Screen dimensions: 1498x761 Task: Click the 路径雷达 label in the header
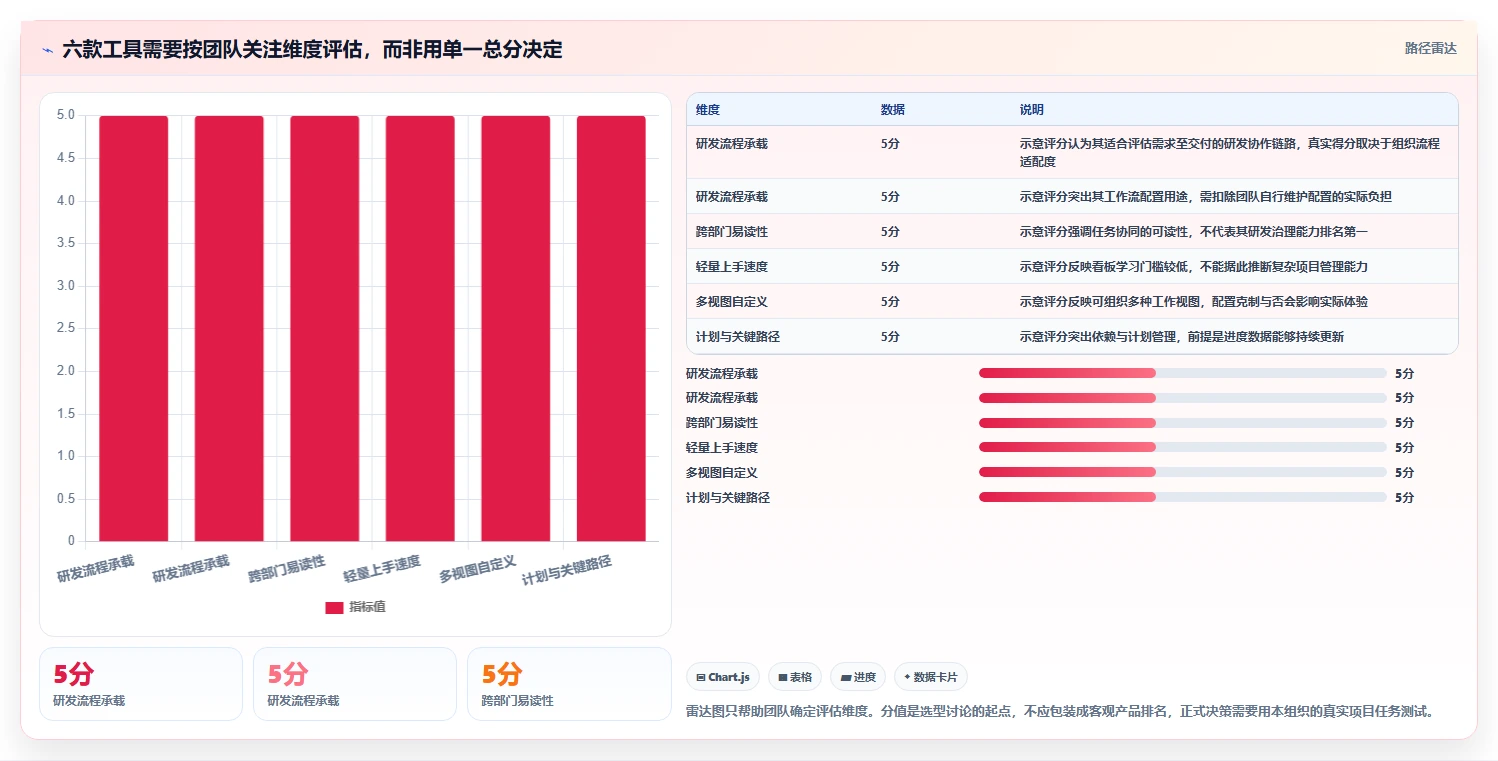(x=1430, y=48)
